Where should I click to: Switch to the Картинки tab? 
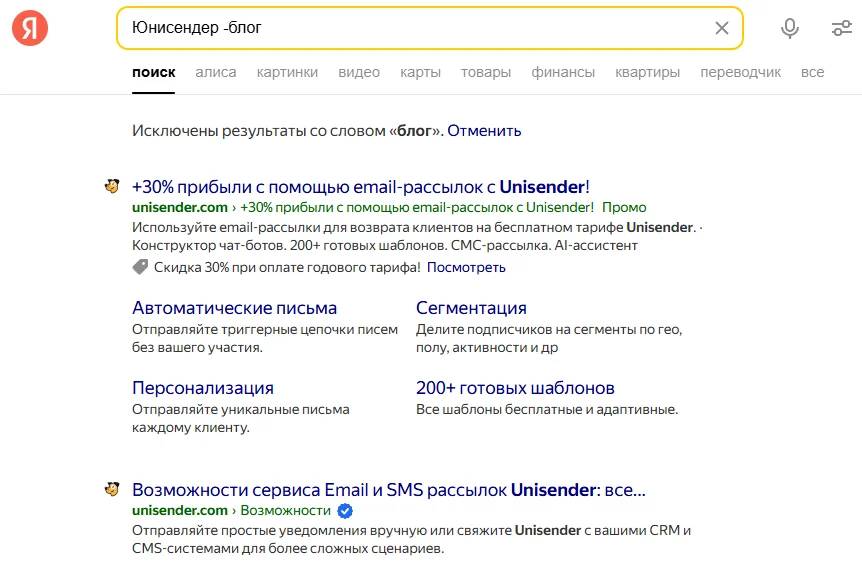[x=287, y=72]
